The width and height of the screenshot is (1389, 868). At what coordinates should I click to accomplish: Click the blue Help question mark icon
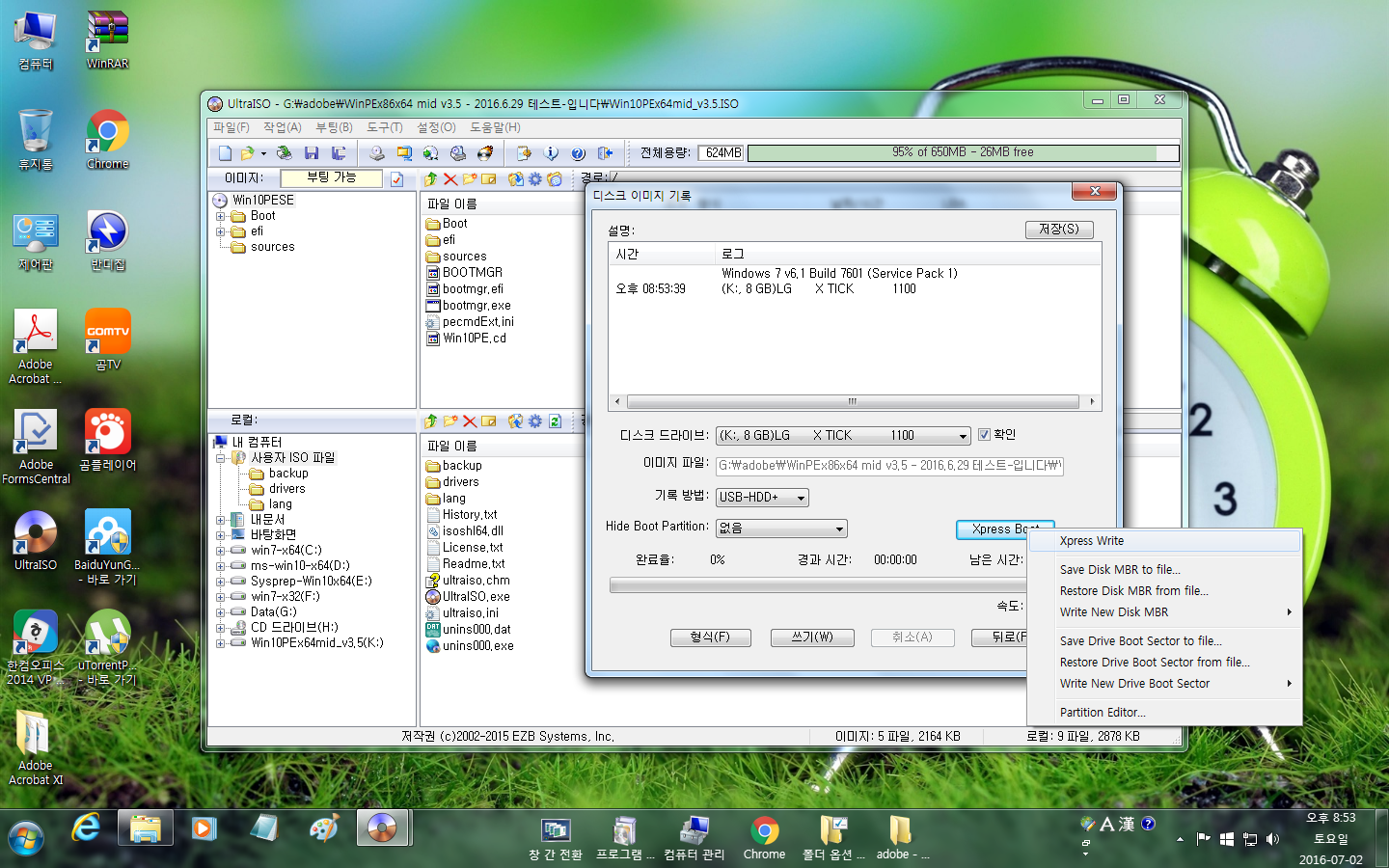coord(578,152)
